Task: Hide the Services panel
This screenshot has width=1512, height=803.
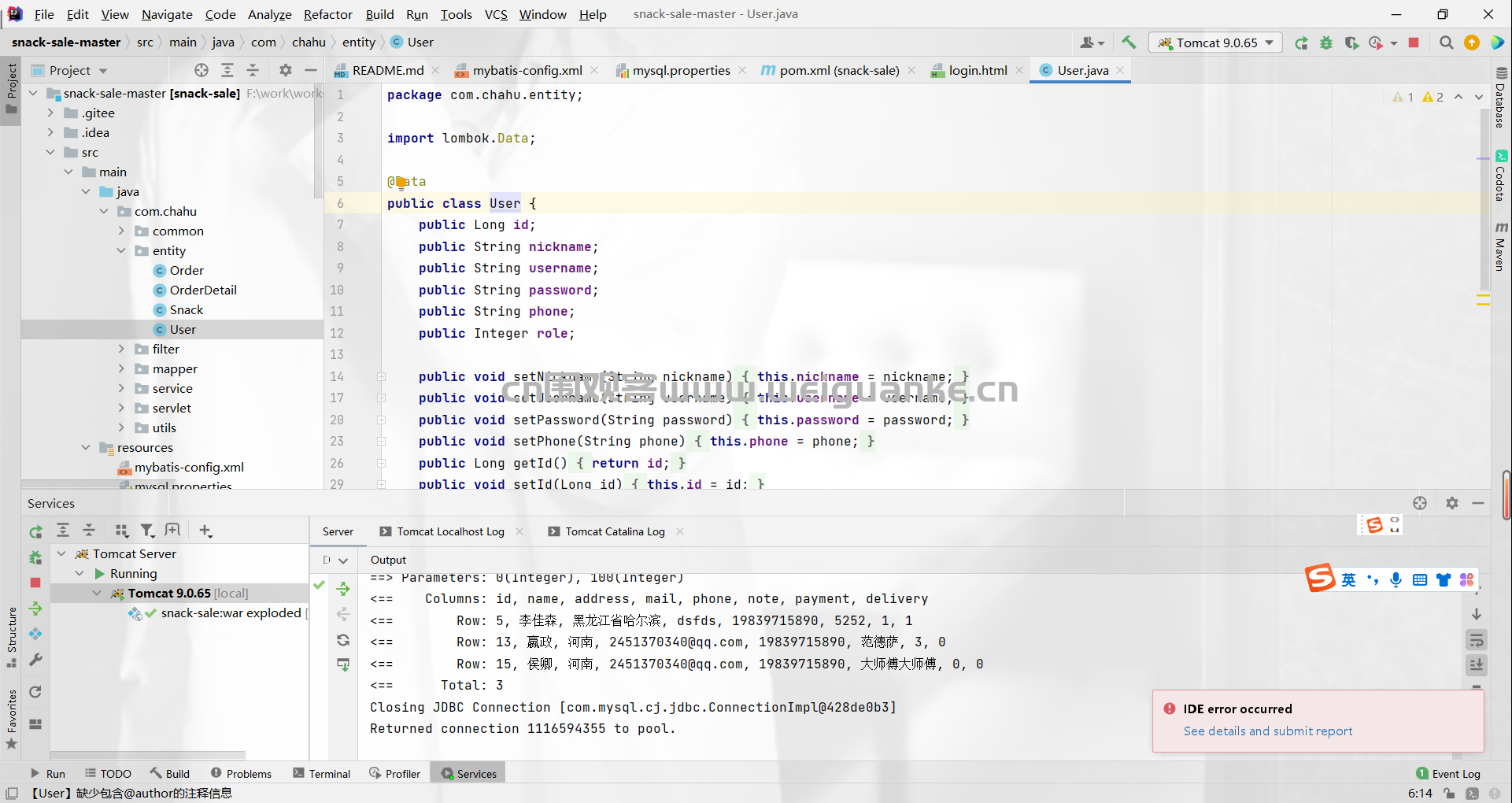Action: pyautogui.click(x=1478, y=503)
